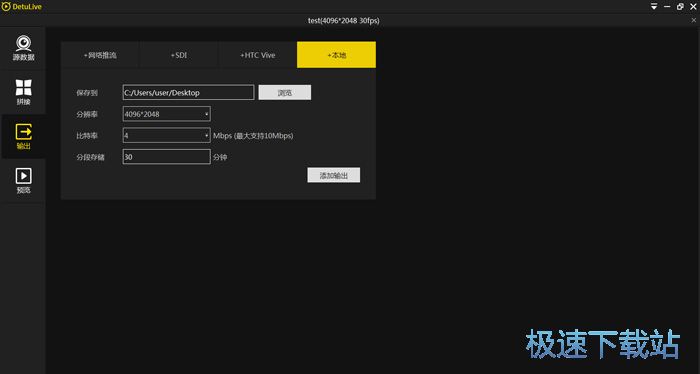The height and width of the screenshot is (374, 700).
Task: Restore the window with the restore icon
Action: 680,7
